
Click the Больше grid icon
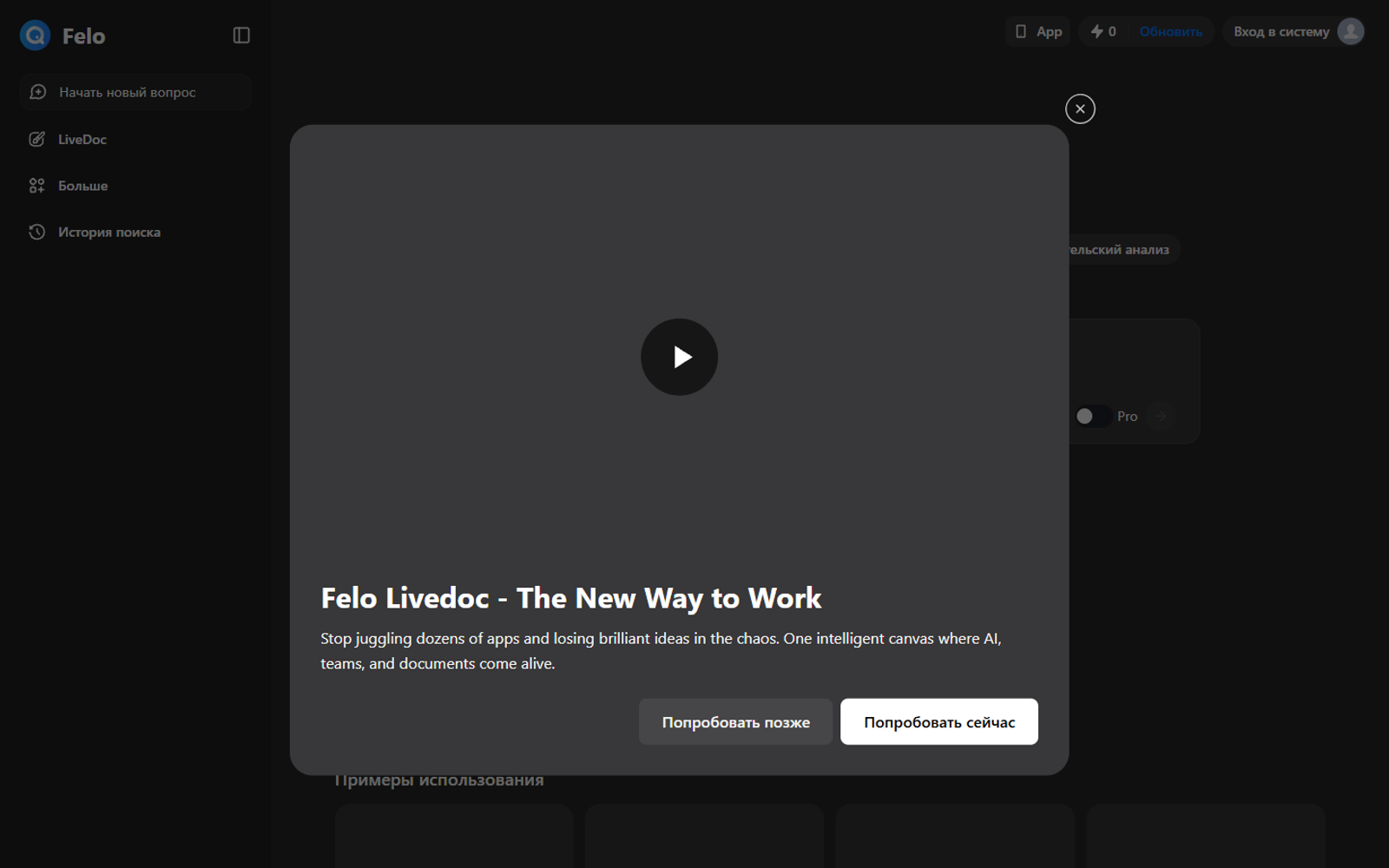[x=36, y=186]
